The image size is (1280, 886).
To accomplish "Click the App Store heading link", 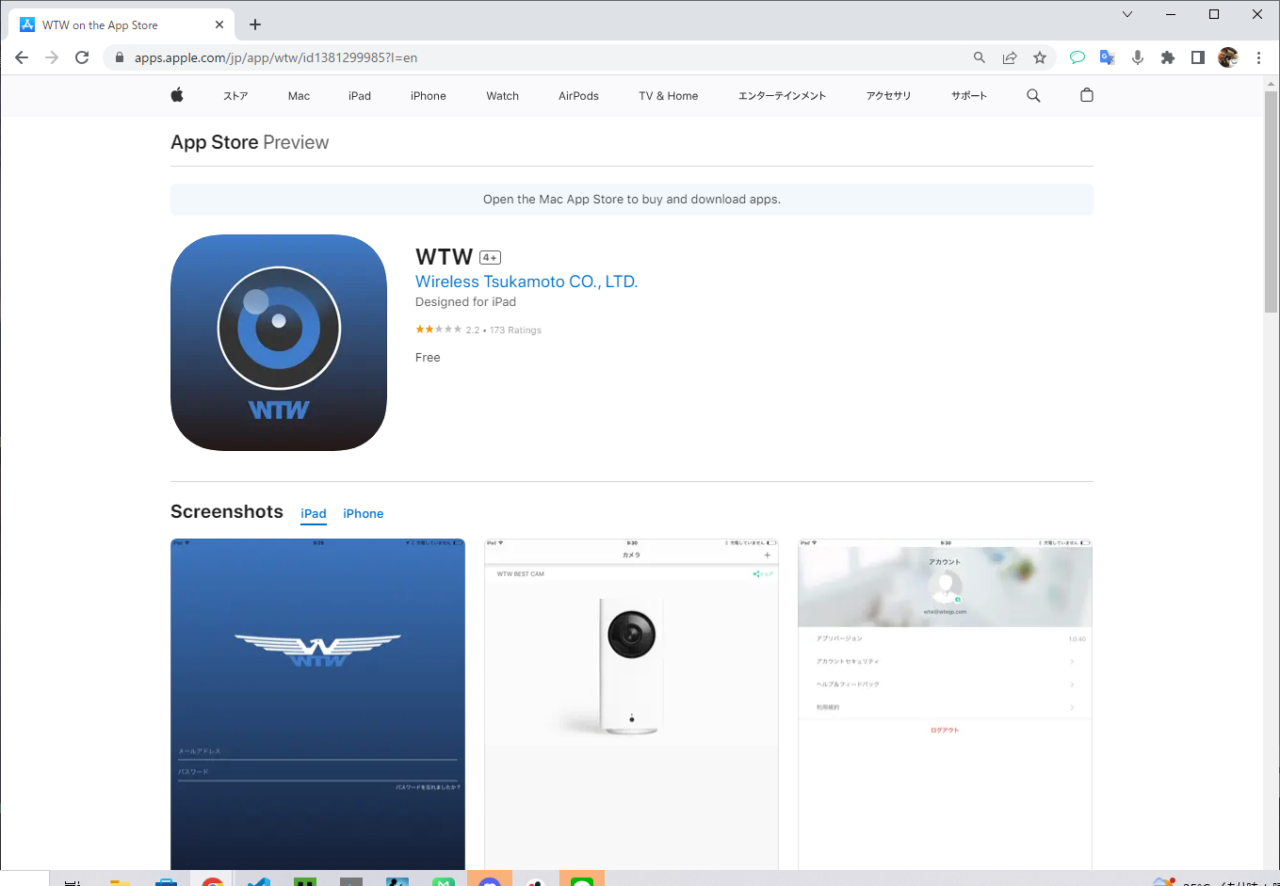I will click(214, 142).
